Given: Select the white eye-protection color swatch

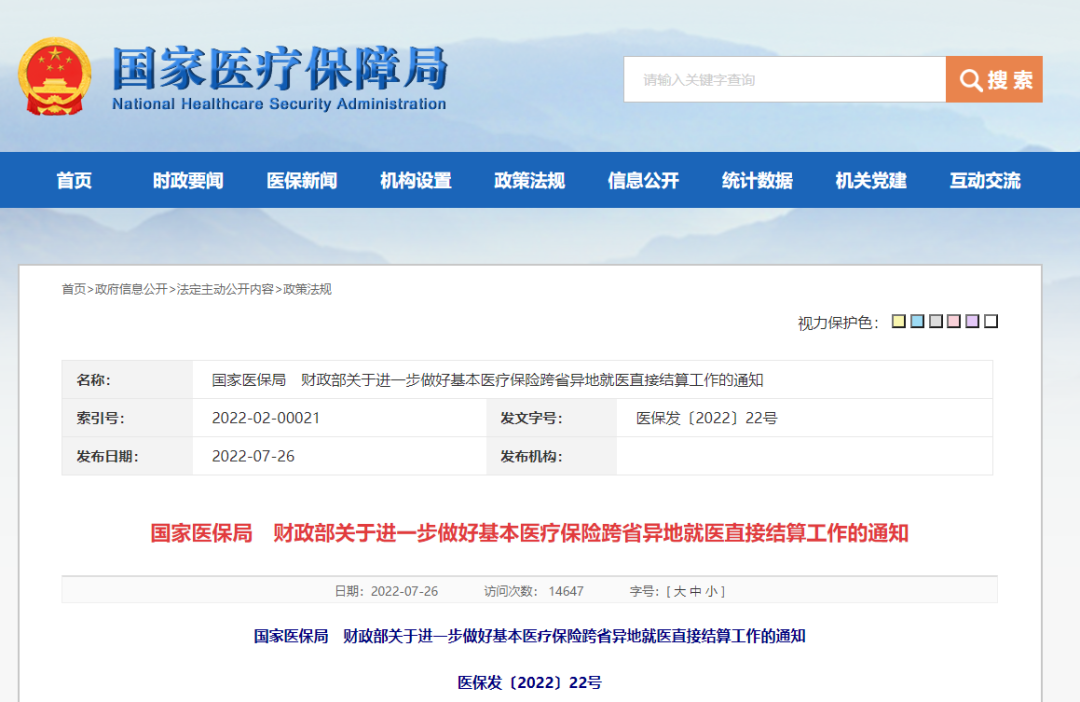Looking at the screenshot, I should click(992, 321).
